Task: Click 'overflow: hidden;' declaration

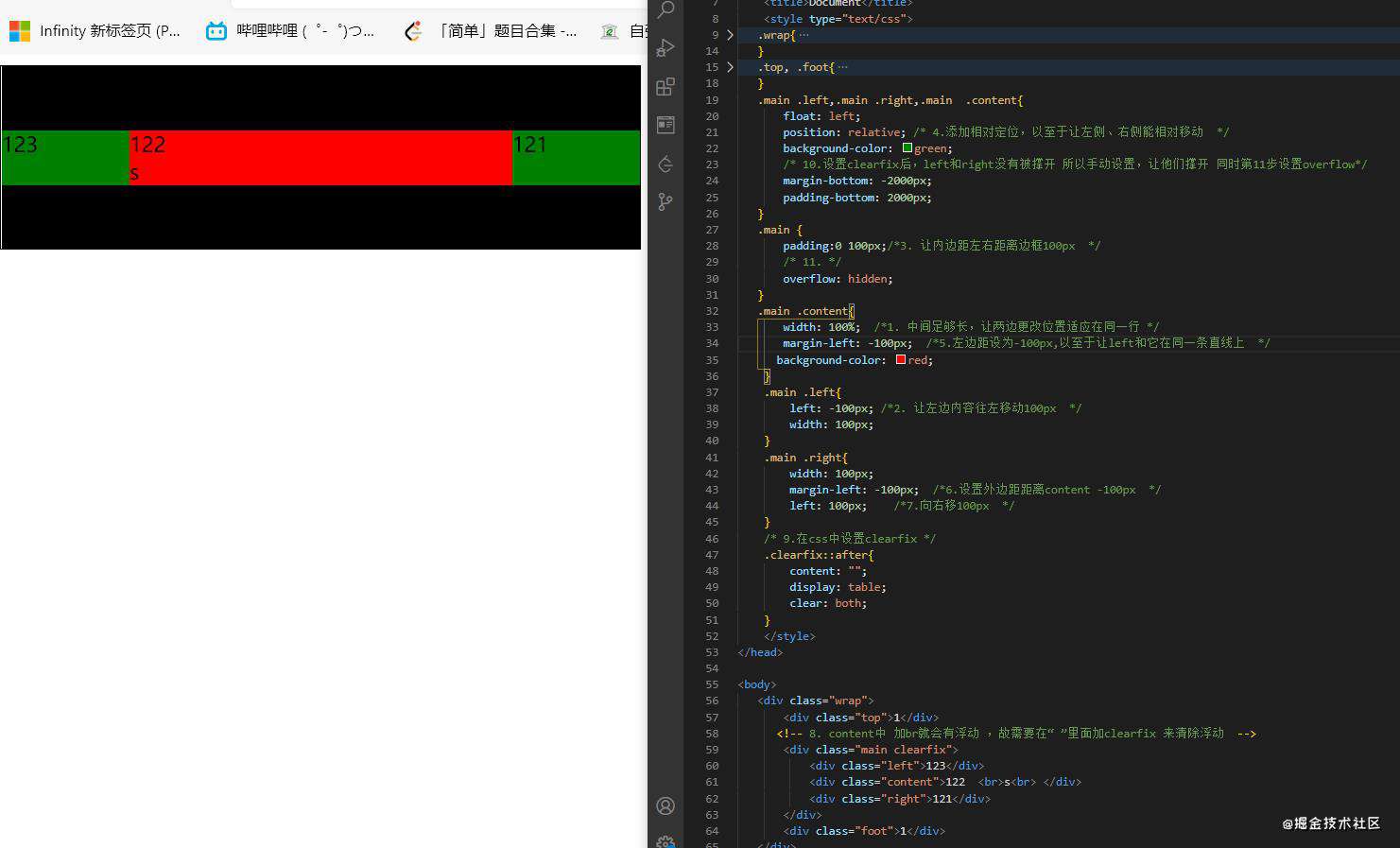Action: [x=838, y=279]
